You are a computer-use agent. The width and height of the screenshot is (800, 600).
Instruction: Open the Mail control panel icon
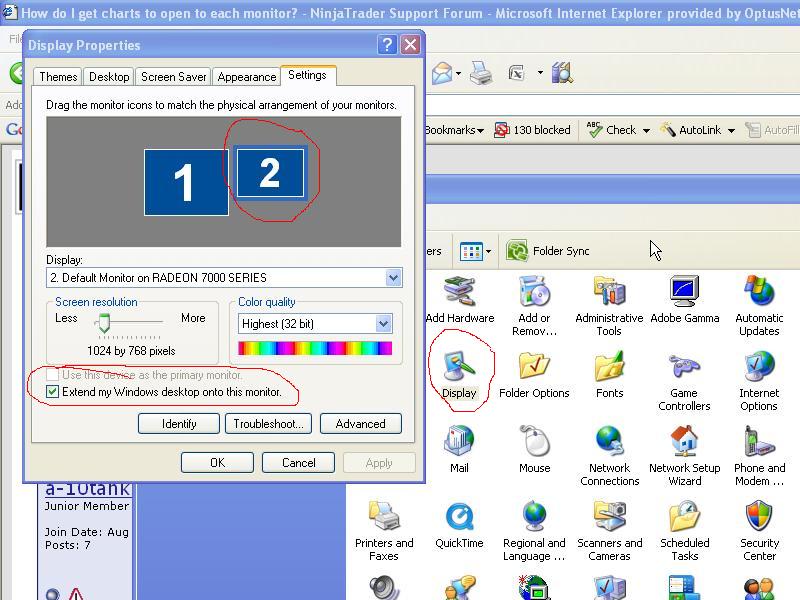point(459,449)
